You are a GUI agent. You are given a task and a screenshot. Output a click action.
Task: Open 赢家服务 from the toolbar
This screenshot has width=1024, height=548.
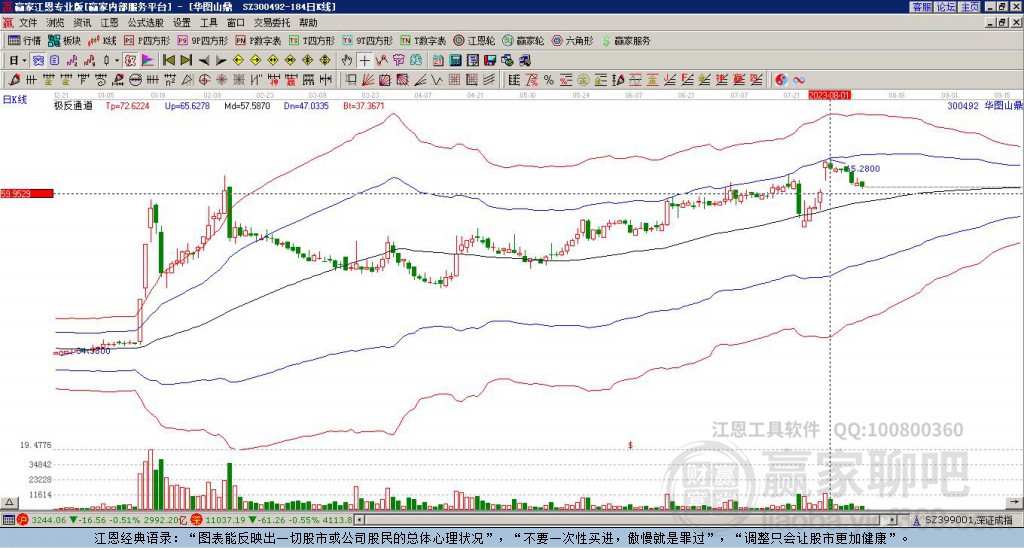point(626,40)
